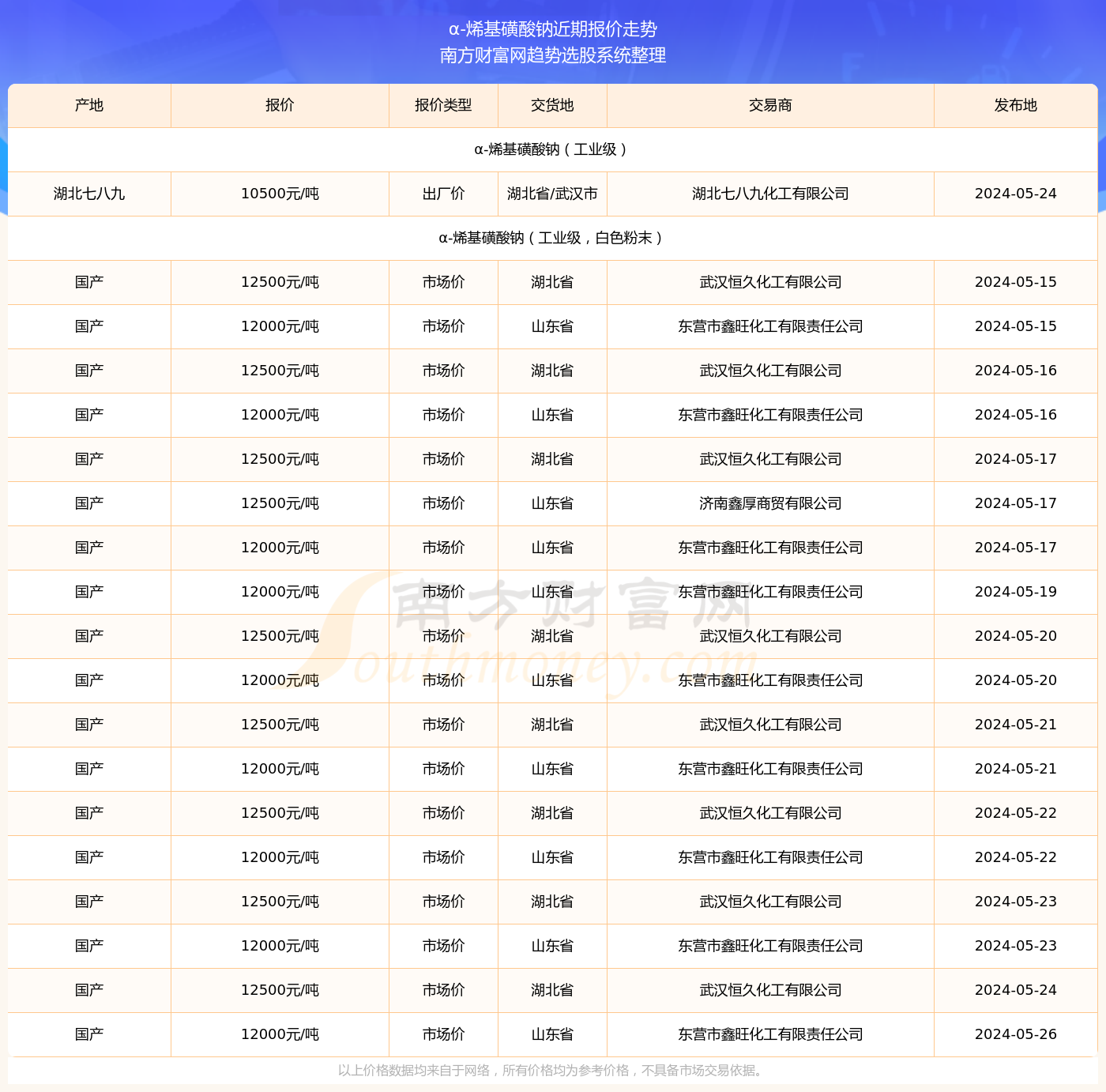
Task: Click 济南鑫厚商贸有限公司 trader cell
Action: 770,503
